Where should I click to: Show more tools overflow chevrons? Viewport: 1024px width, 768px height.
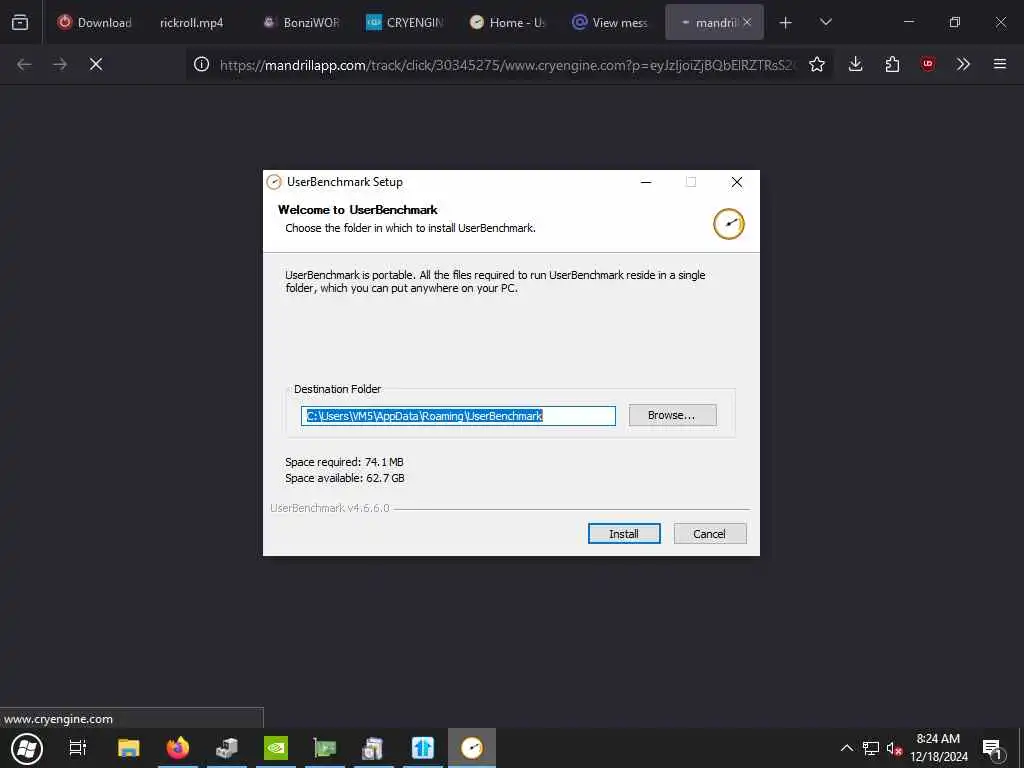pos(963,64)
